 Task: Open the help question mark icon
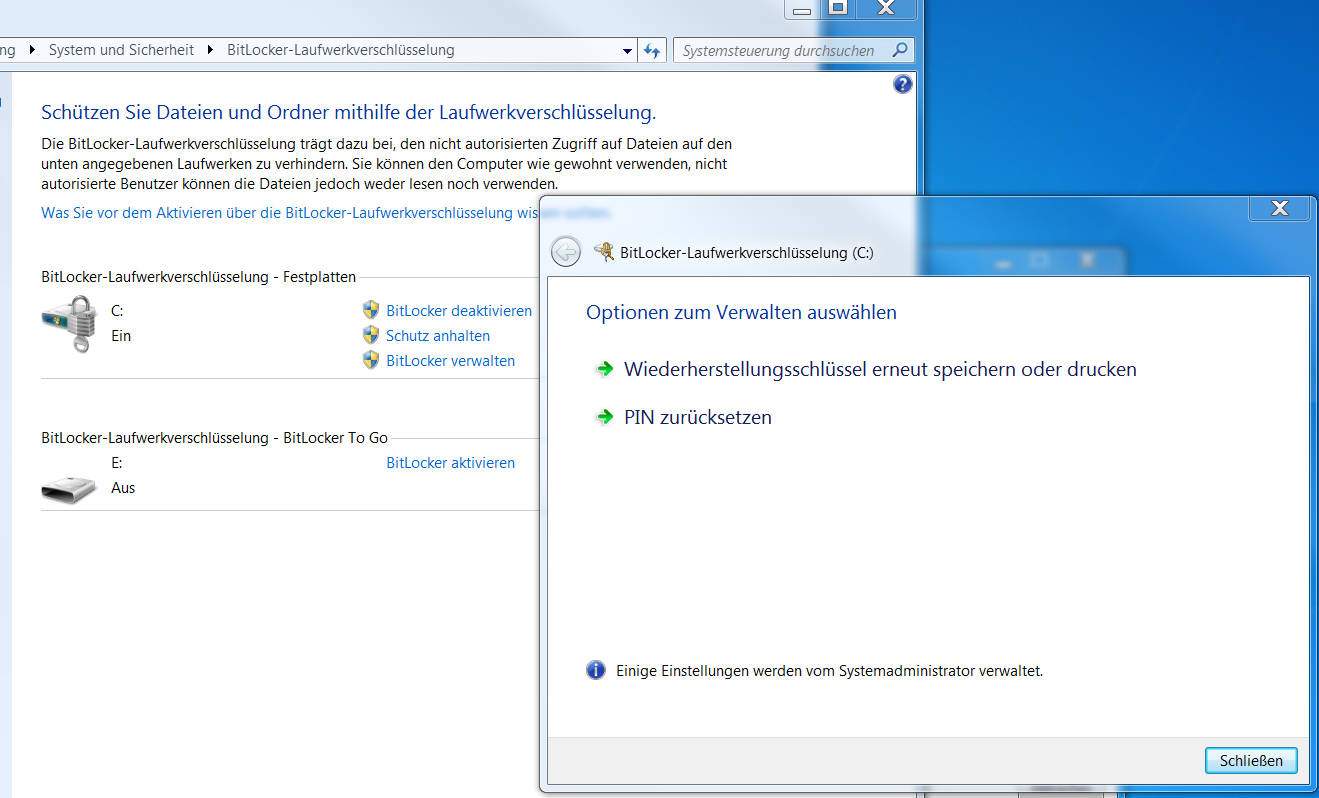[x=902, y=85]
